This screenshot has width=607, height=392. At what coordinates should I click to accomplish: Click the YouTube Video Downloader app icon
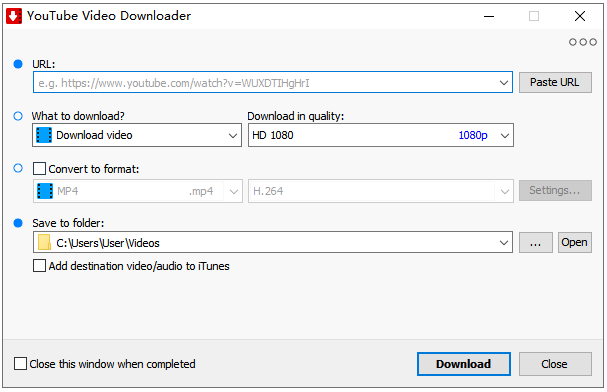click(x=14, y=16)
